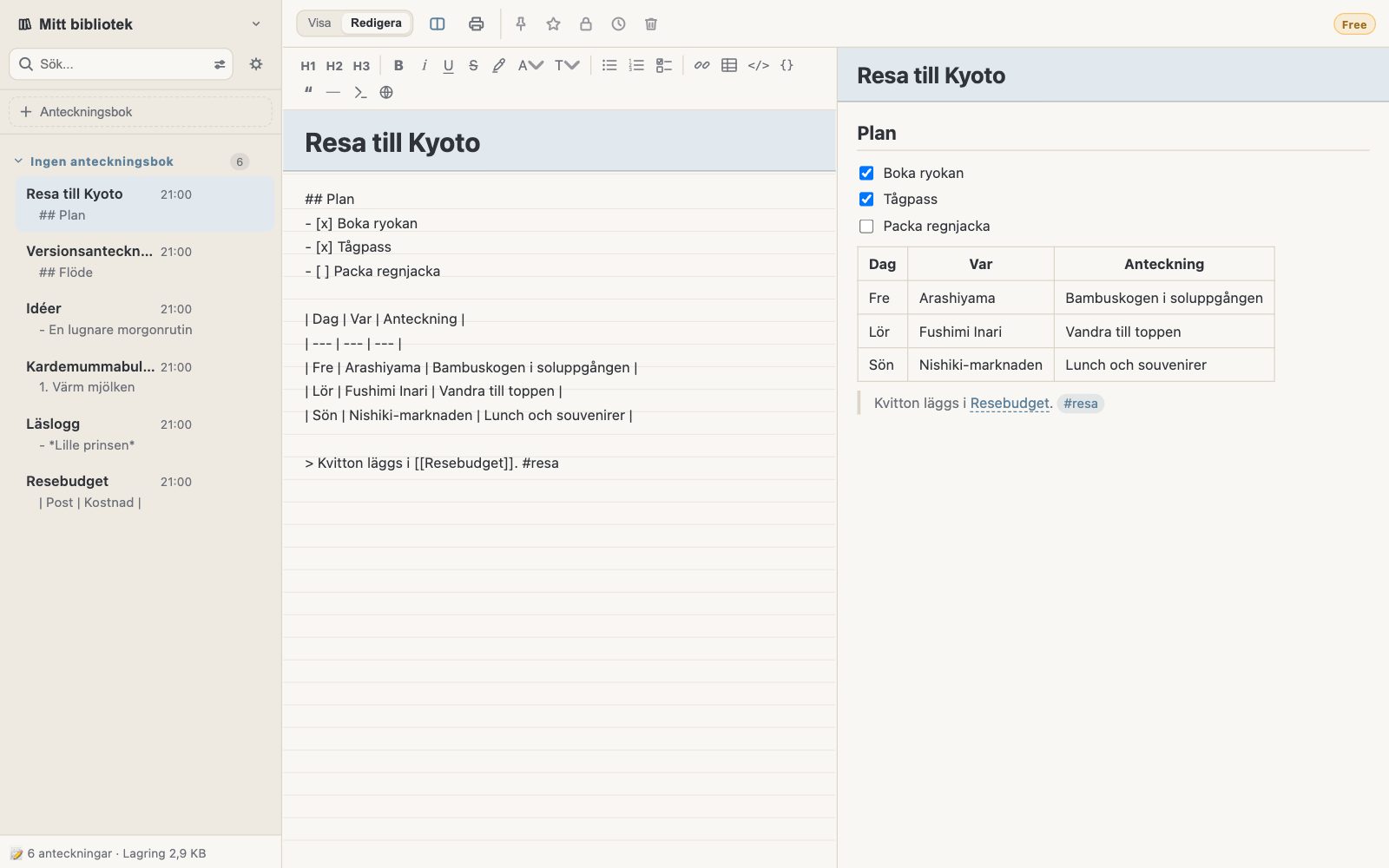Toggle the split view layout icon
This screenshot has height=868, width=1389.
[438, 24]
